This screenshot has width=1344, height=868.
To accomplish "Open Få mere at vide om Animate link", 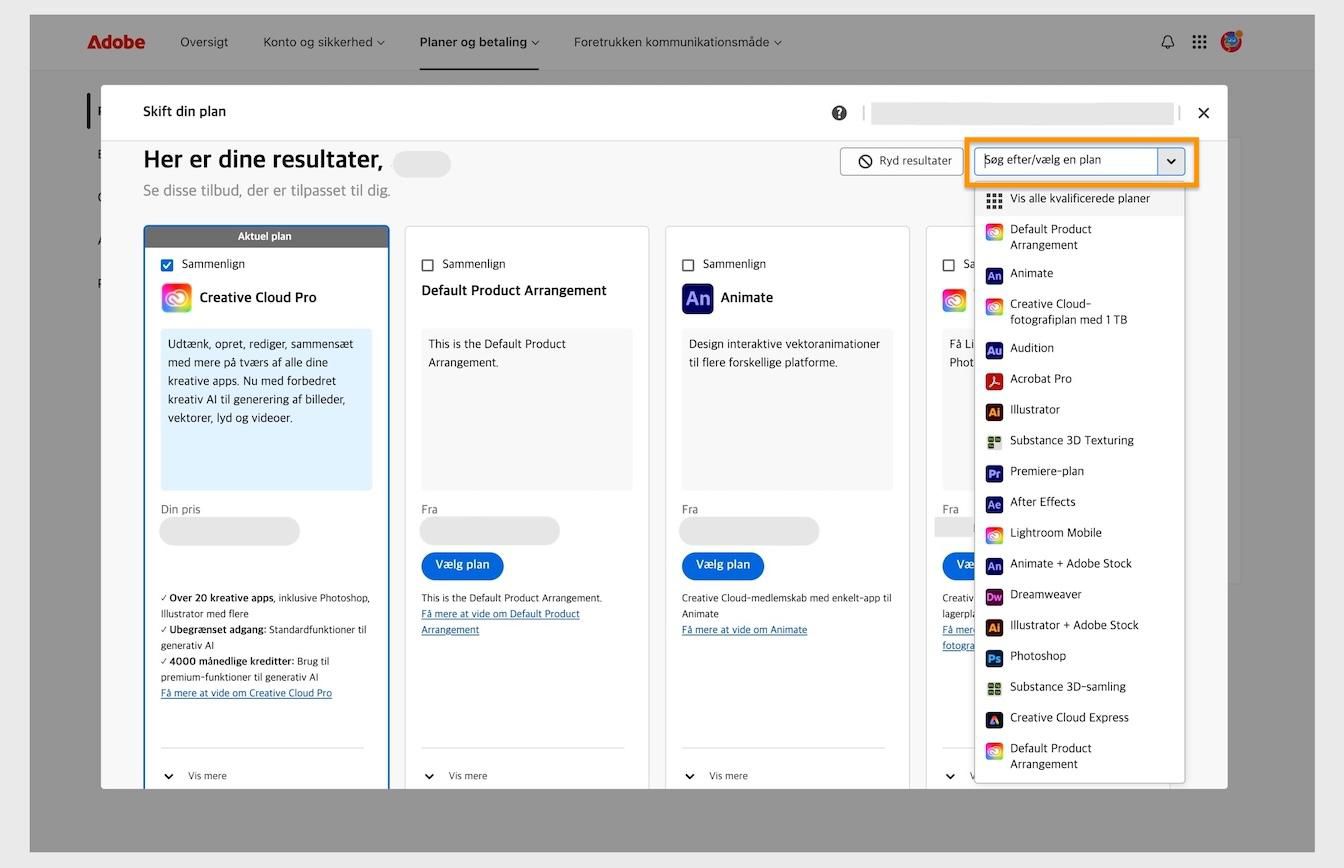I will coord(744,630).
